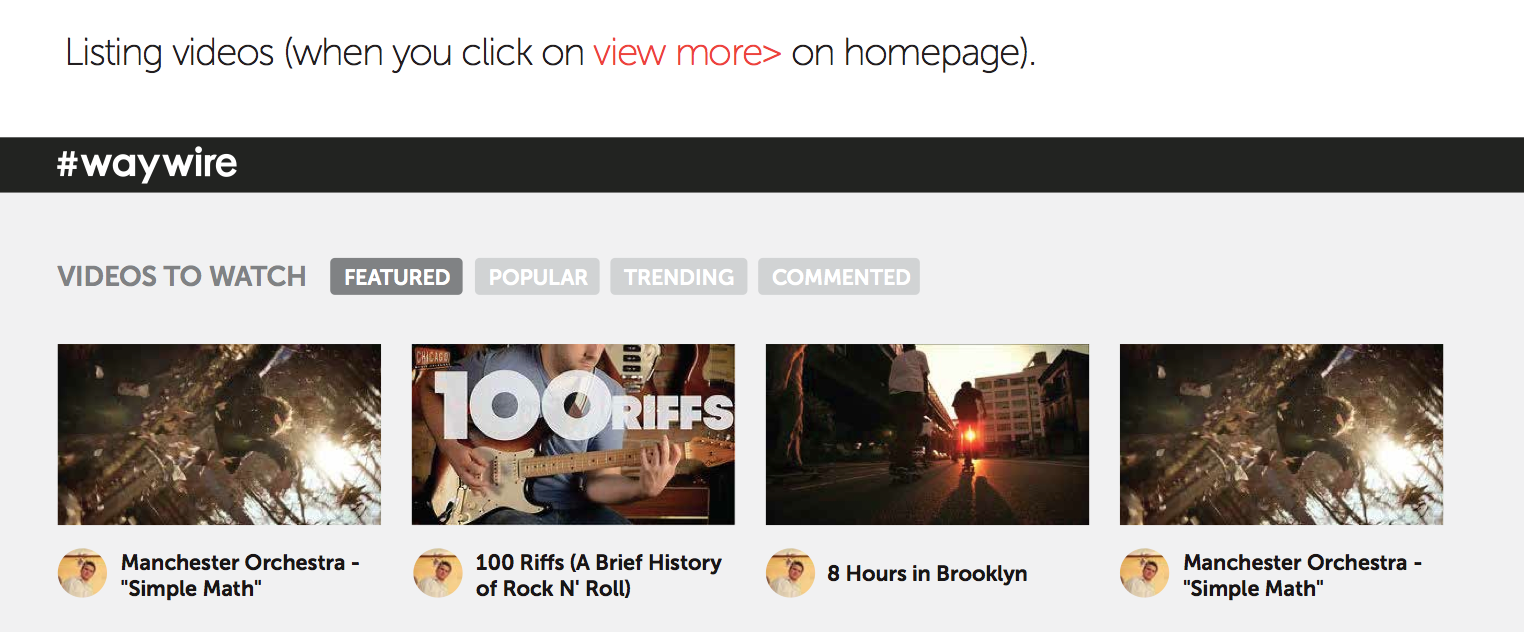The image size is (1524, 632).
Task: Open leftmost 'Manchester Orchestra - Simple Math' title link
Action: click(x=240, y=575)
